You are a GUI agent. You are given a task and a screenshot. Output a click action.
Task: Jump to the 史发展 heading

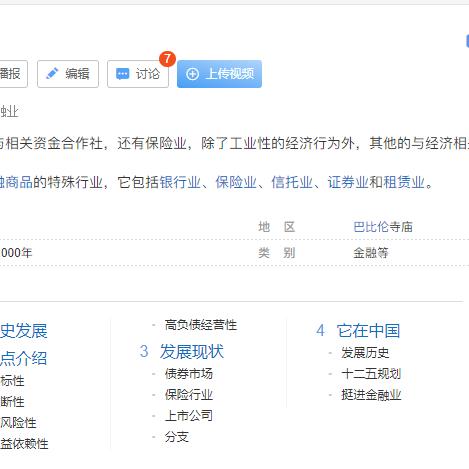click(x=23, y=331)
